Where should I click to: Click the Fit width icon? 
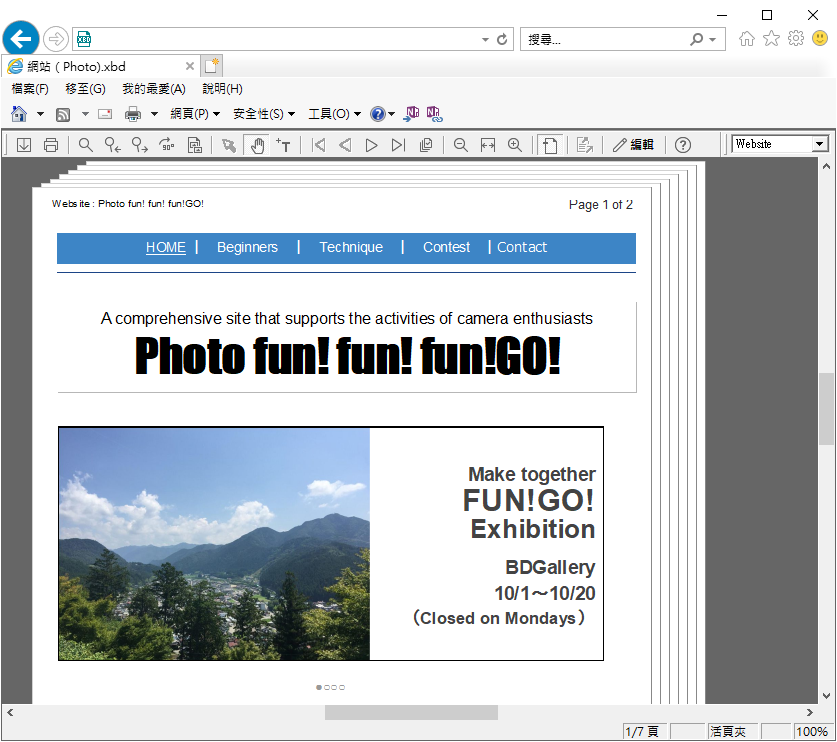488,145
